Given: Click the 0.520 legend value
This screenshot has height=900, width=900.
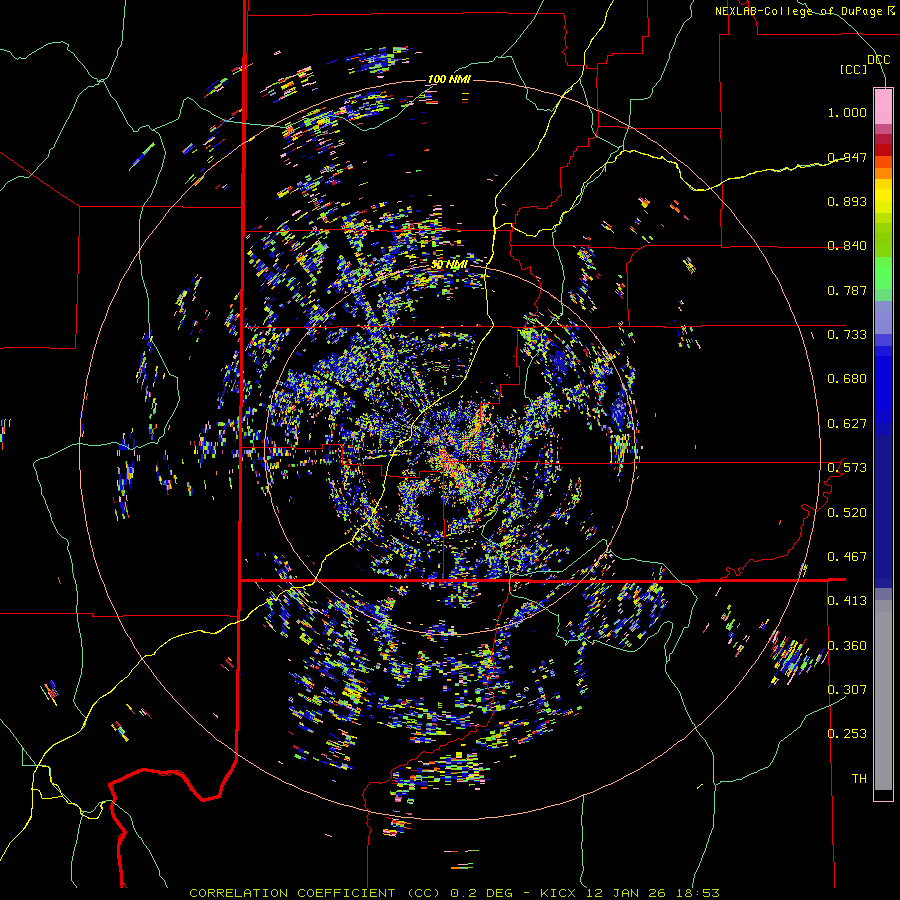Looking at the screenshot, I should [x=847, y=513].
